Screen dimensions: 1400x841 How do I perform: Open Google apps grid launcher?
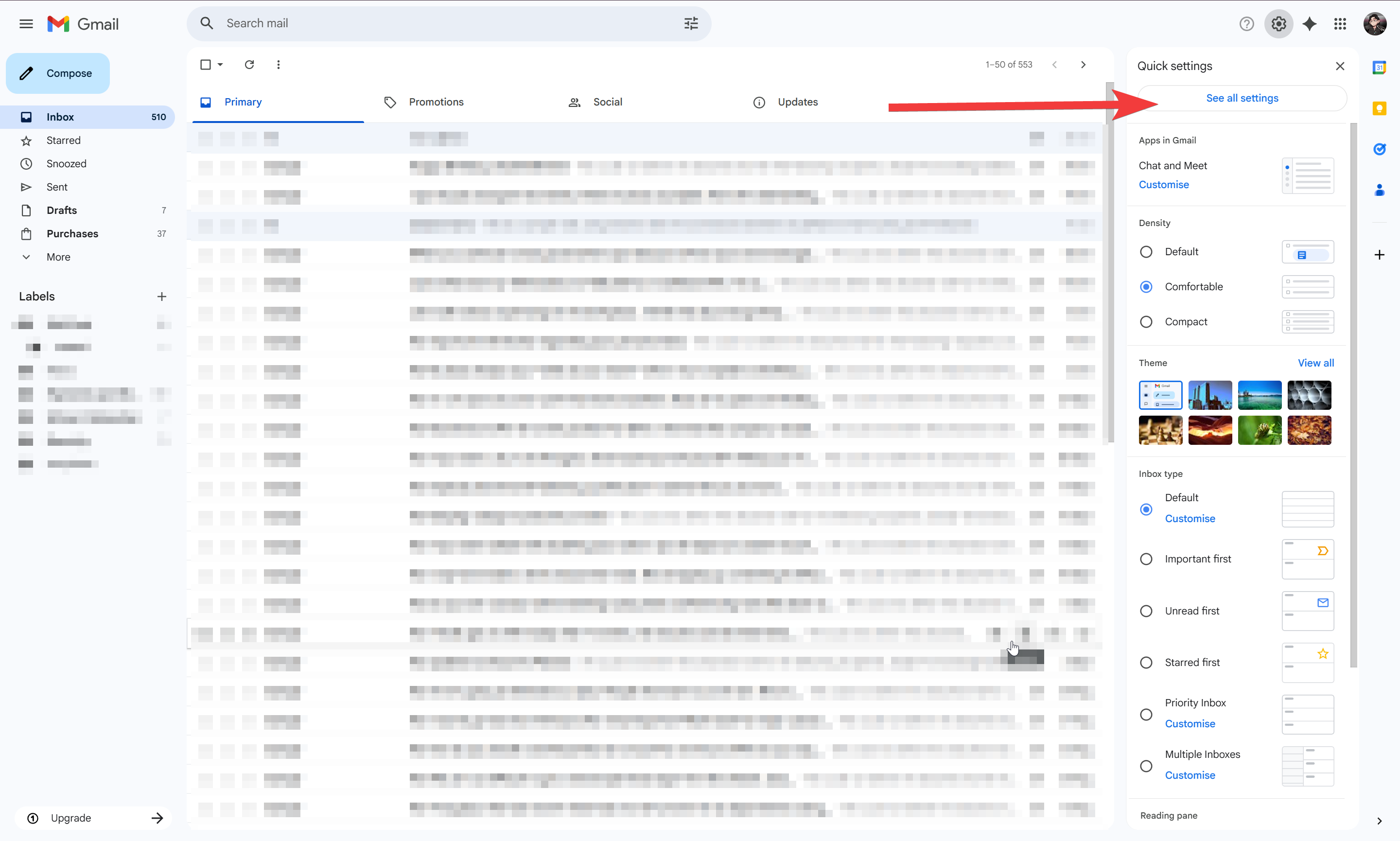1340,24
